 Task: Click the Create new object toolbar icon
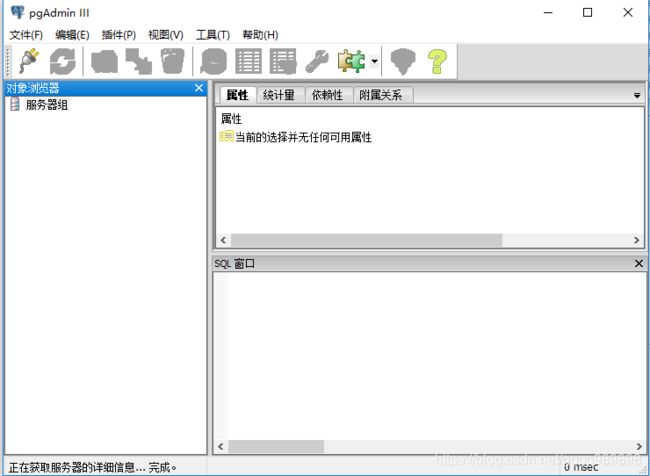[139, 61]
